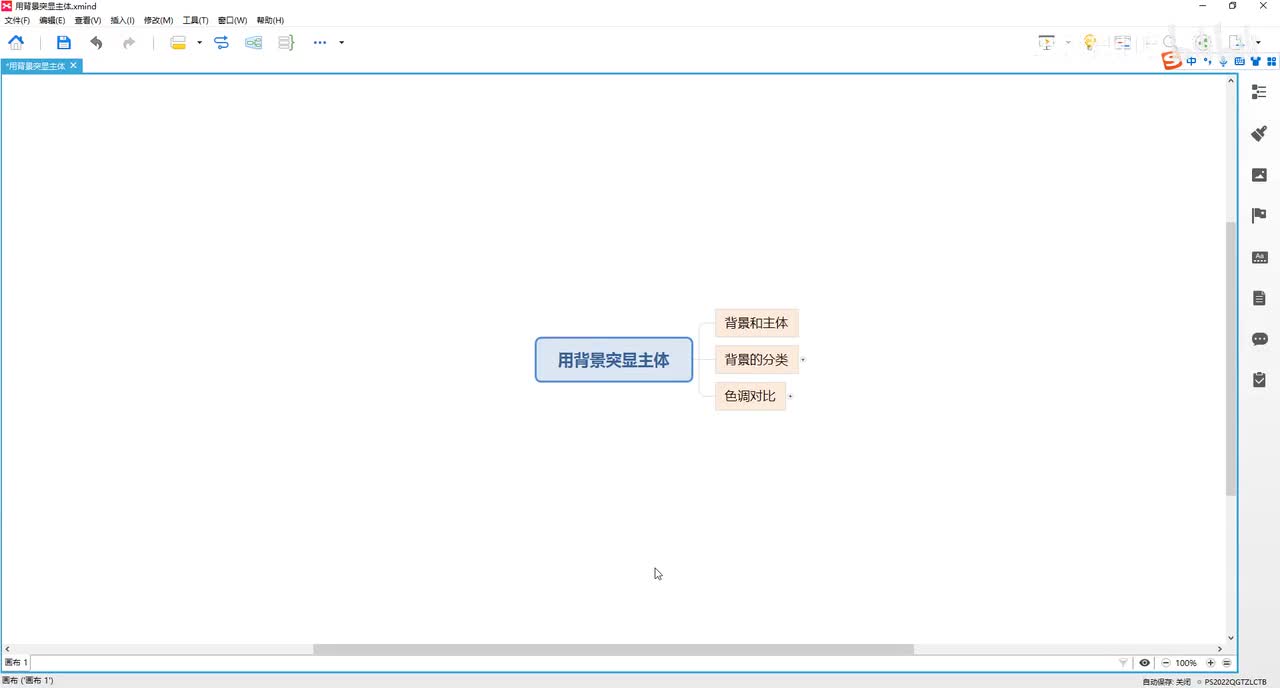Open the Task info clipboard panel
Viewport: 1280px width, 688px height.
[x=1259, y=380]
